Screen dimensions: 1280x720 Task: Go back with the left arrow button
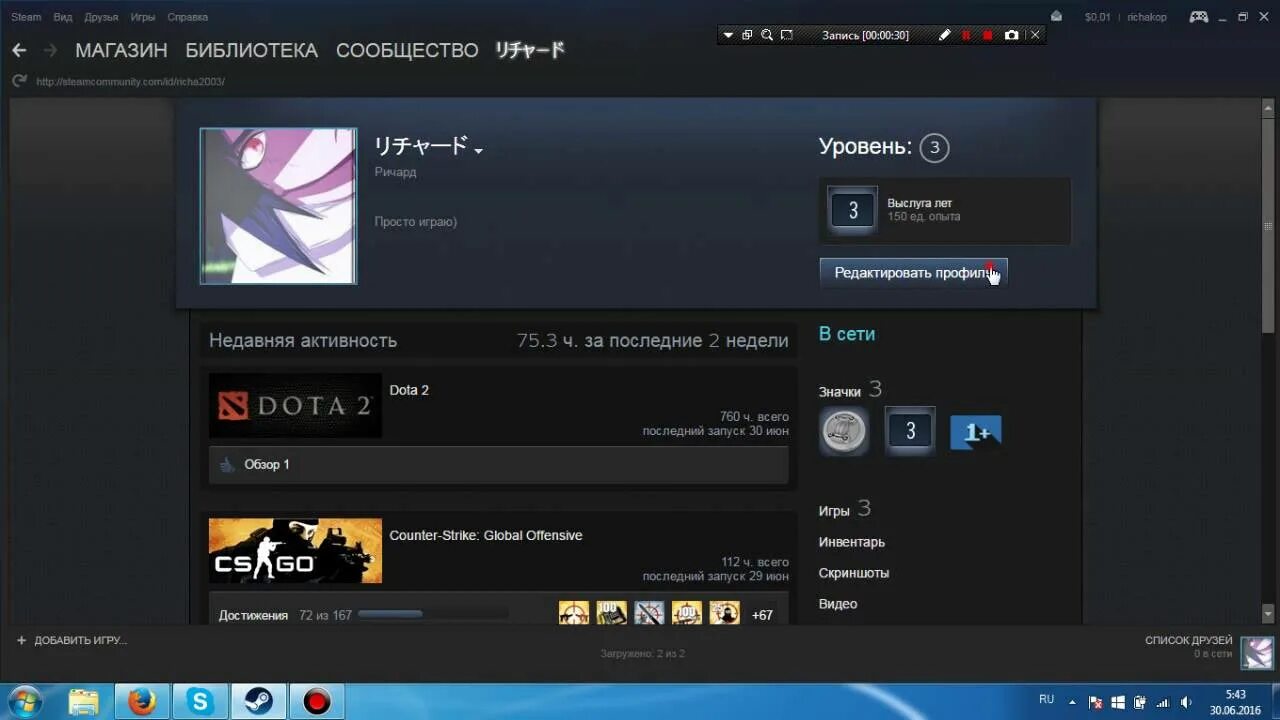coord(19,50)
